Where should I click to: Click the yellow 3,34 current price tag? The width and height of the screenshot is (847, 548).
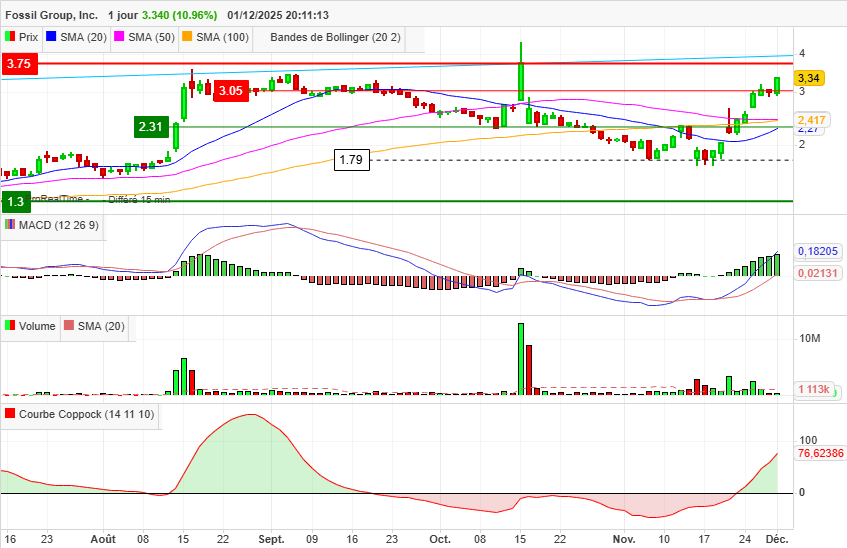[x=809, y=78]
